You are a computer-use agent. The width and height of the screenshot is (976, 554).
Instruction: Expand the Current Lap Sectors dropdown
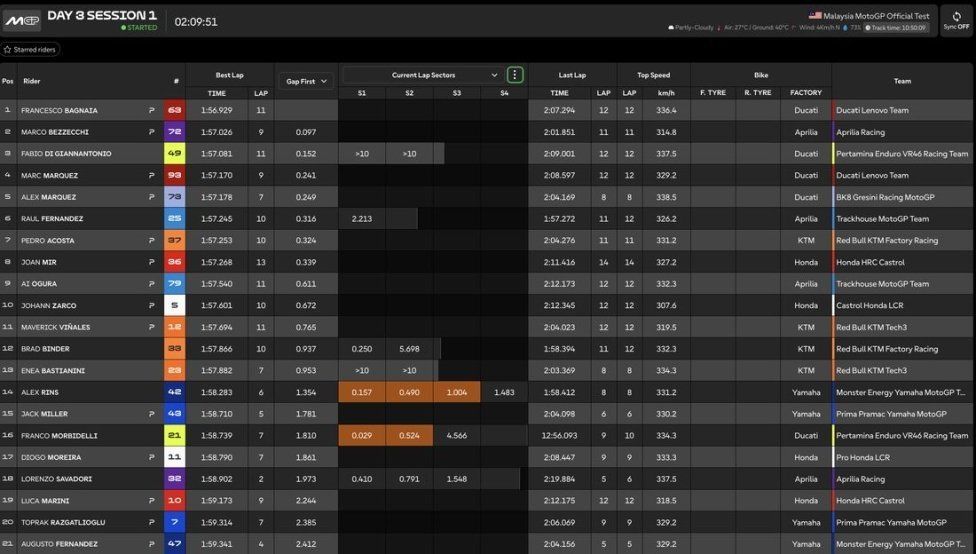423,75
